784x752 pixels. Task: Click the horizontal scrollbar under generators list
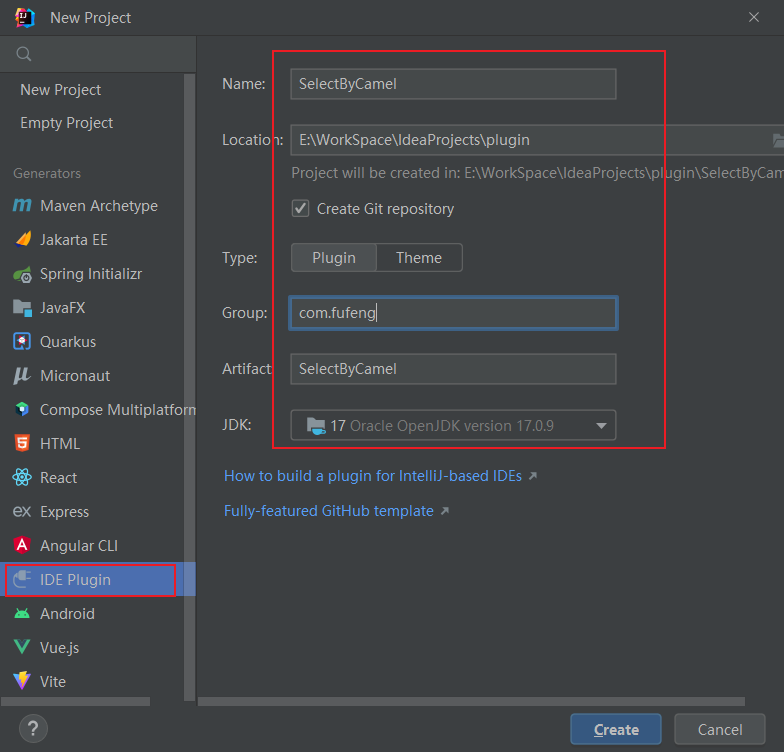point(76,702)
